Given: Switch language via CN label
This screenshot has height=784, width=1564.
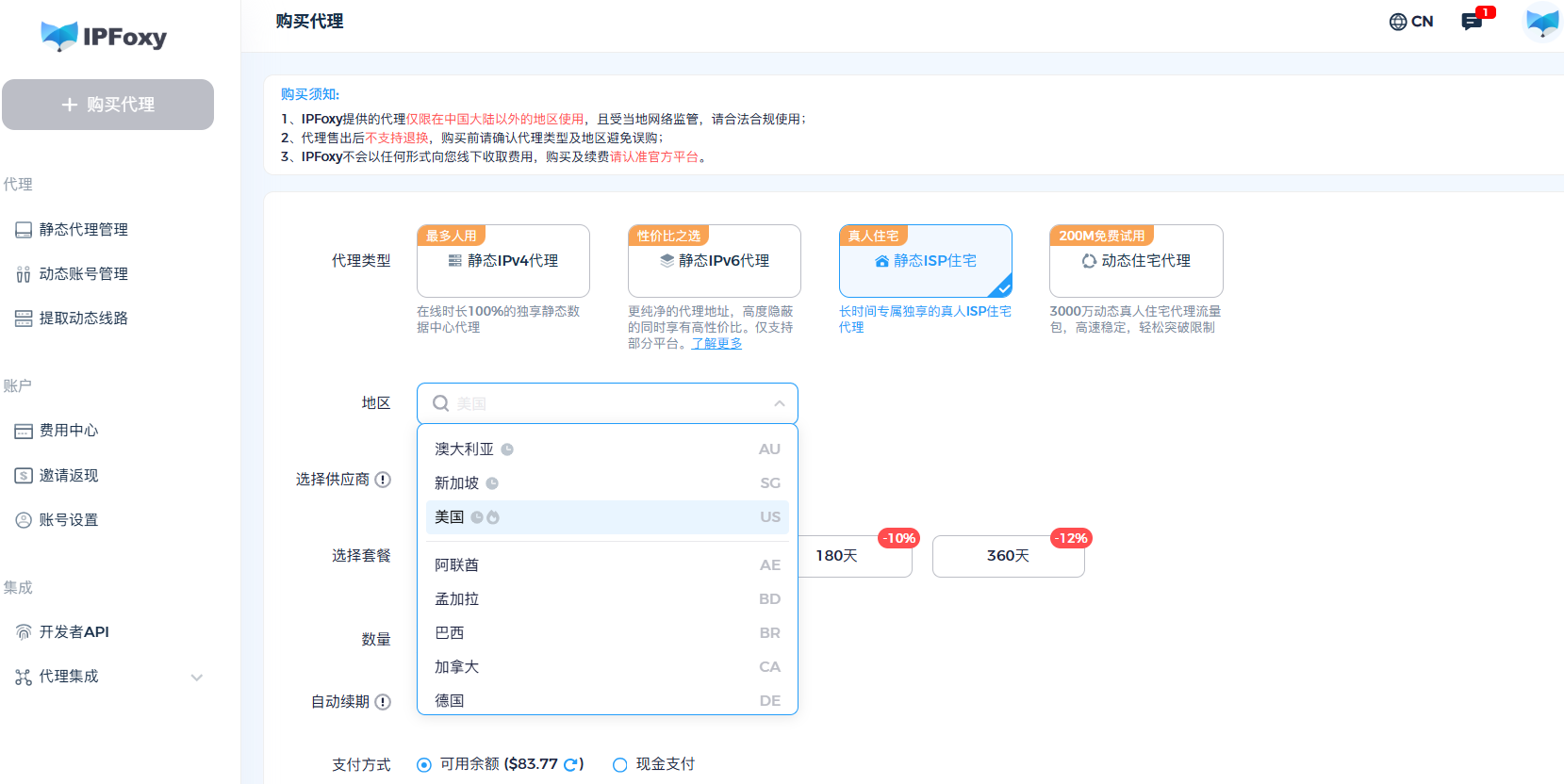Looking at the screenshot, I should click(1422, 22).
